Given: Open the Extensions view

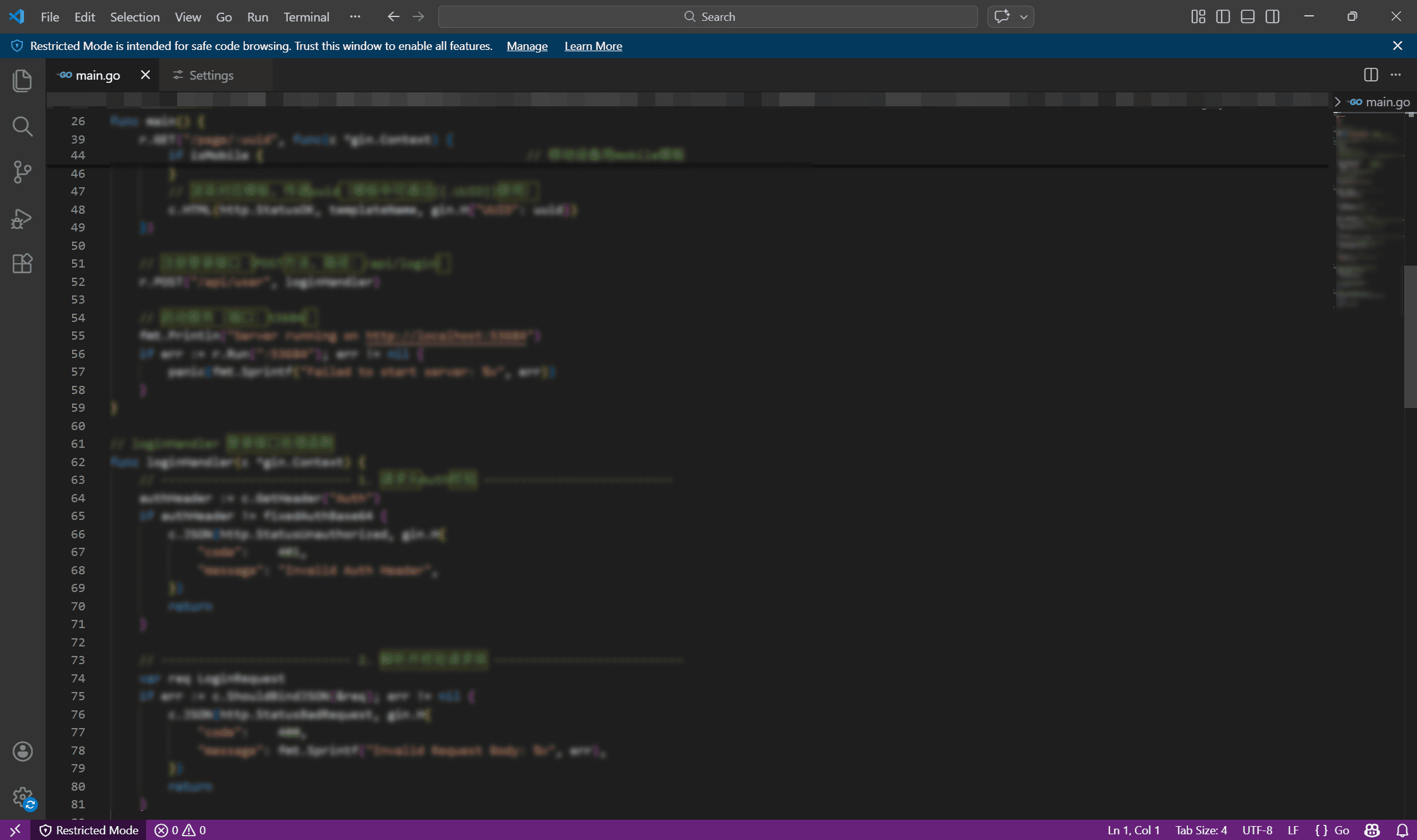Looking at the screenshot, I should click(x=22, y=264).
